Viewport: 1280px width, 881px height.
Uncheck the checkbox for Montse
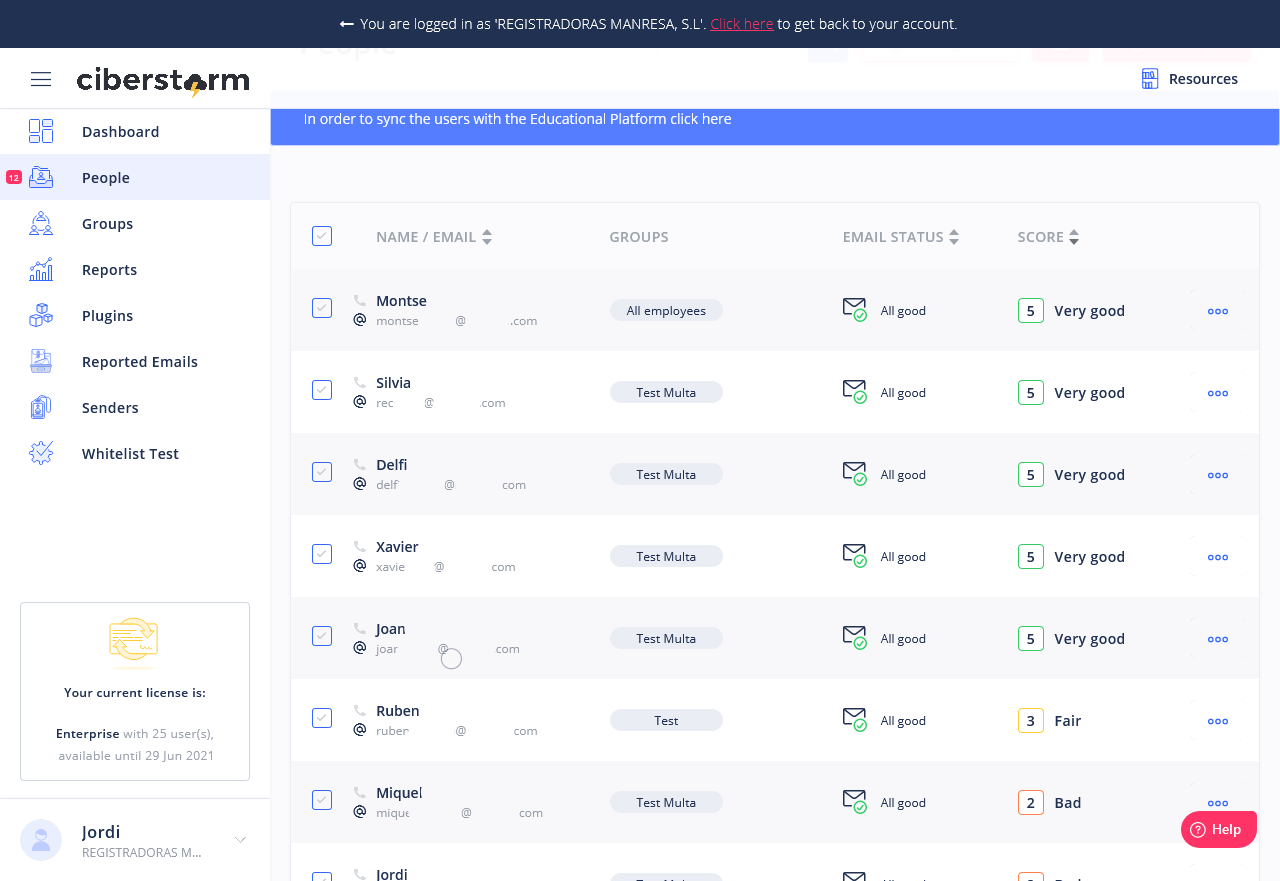[322, 308]
